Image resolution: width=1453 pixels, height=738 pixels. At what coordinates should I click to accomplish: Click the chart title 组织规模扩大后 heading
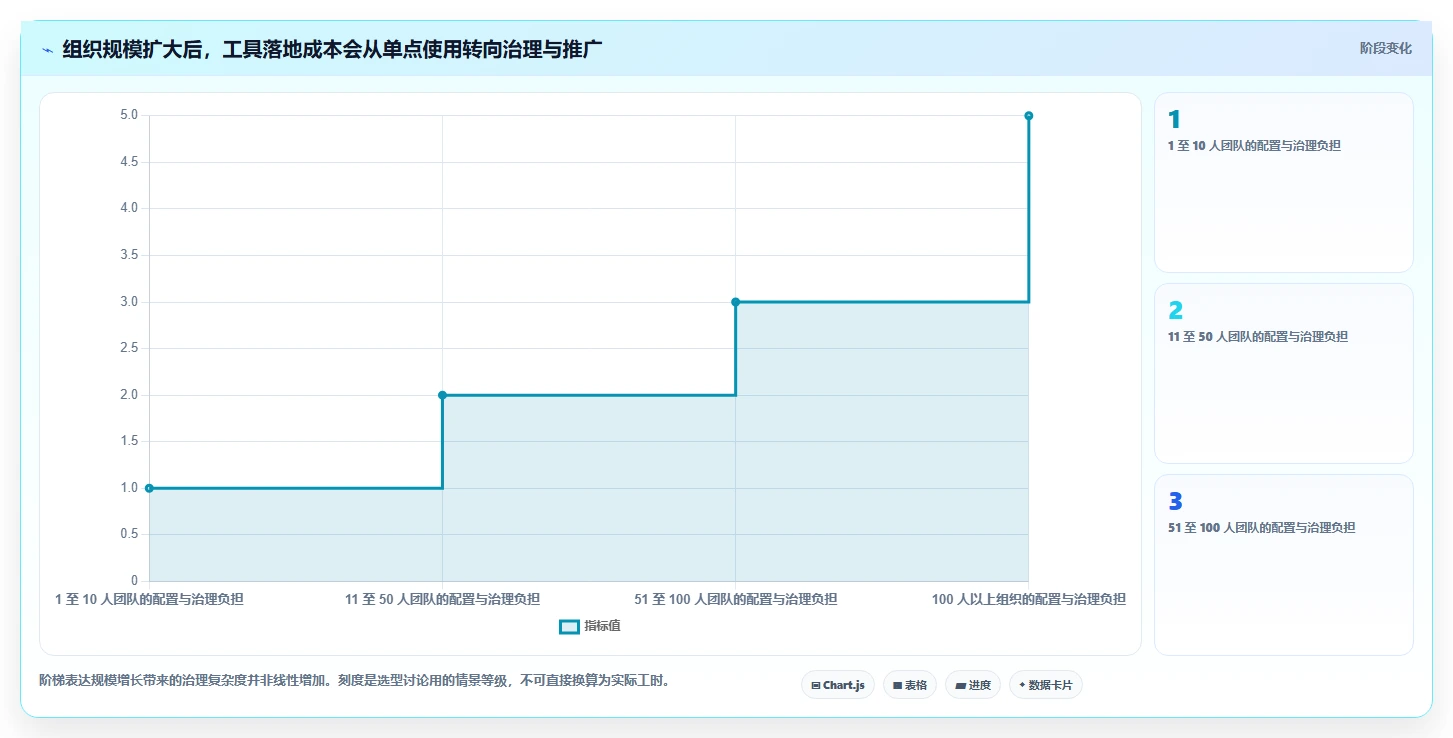pyautogui.click(x=332, y=49)
